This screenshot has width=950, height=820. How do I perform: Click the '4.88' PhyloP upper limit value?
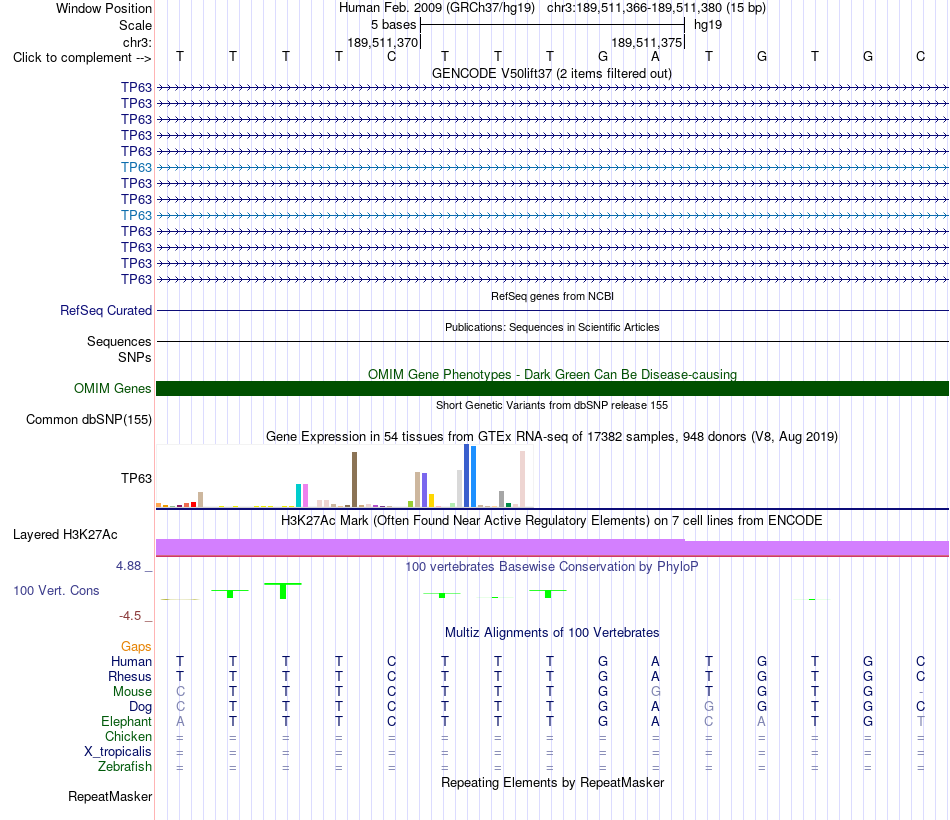pyautogui.click(x=128, y=565)
